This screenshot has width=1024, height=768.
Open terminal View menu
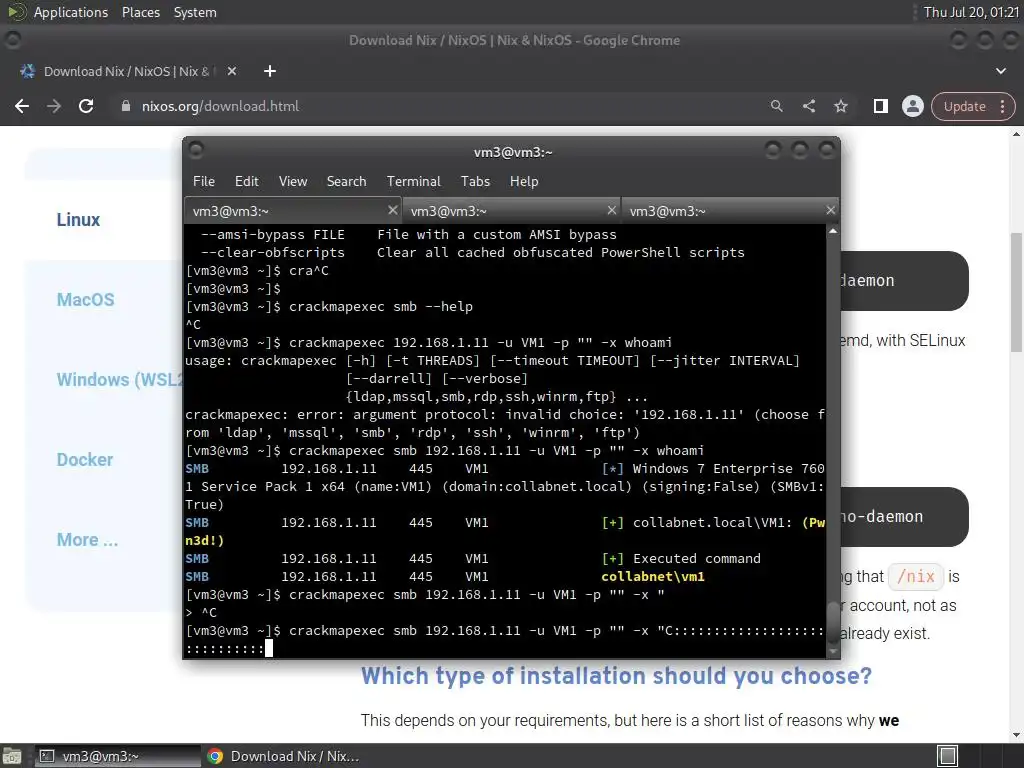click(293, 182)
